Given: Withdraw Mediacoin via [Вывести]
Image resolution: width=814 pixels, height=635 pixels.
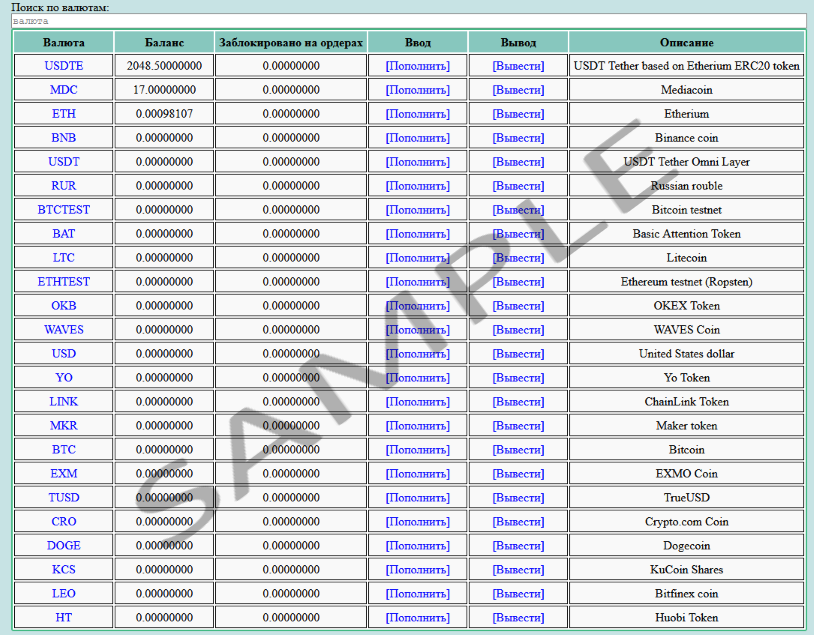Looking at the screenshot, I should click(518, 90).
